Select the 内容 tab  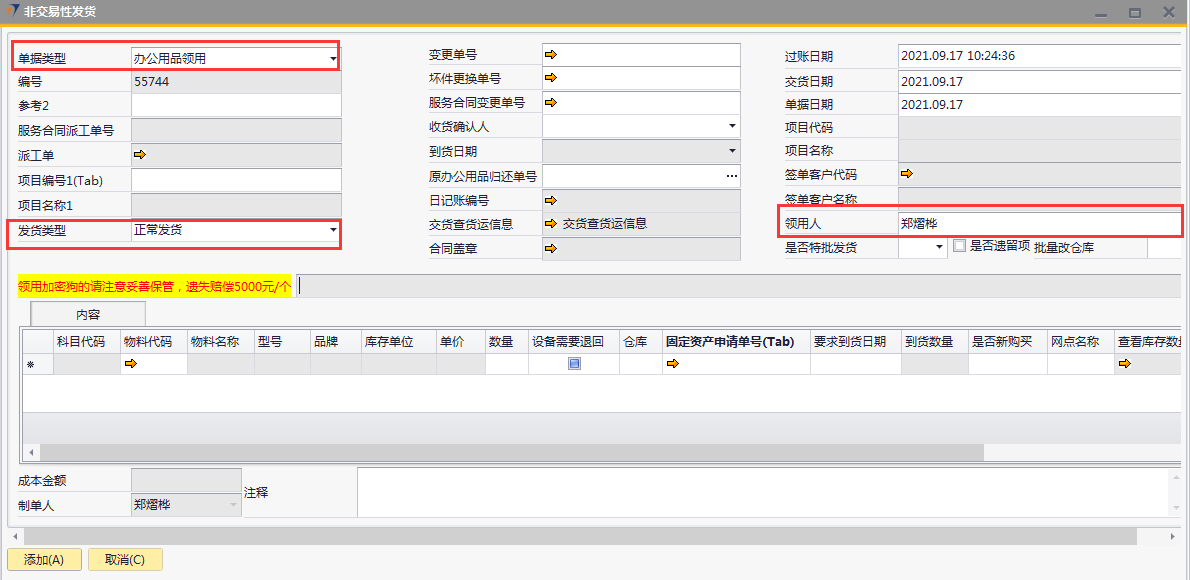[x=88, y=314]
